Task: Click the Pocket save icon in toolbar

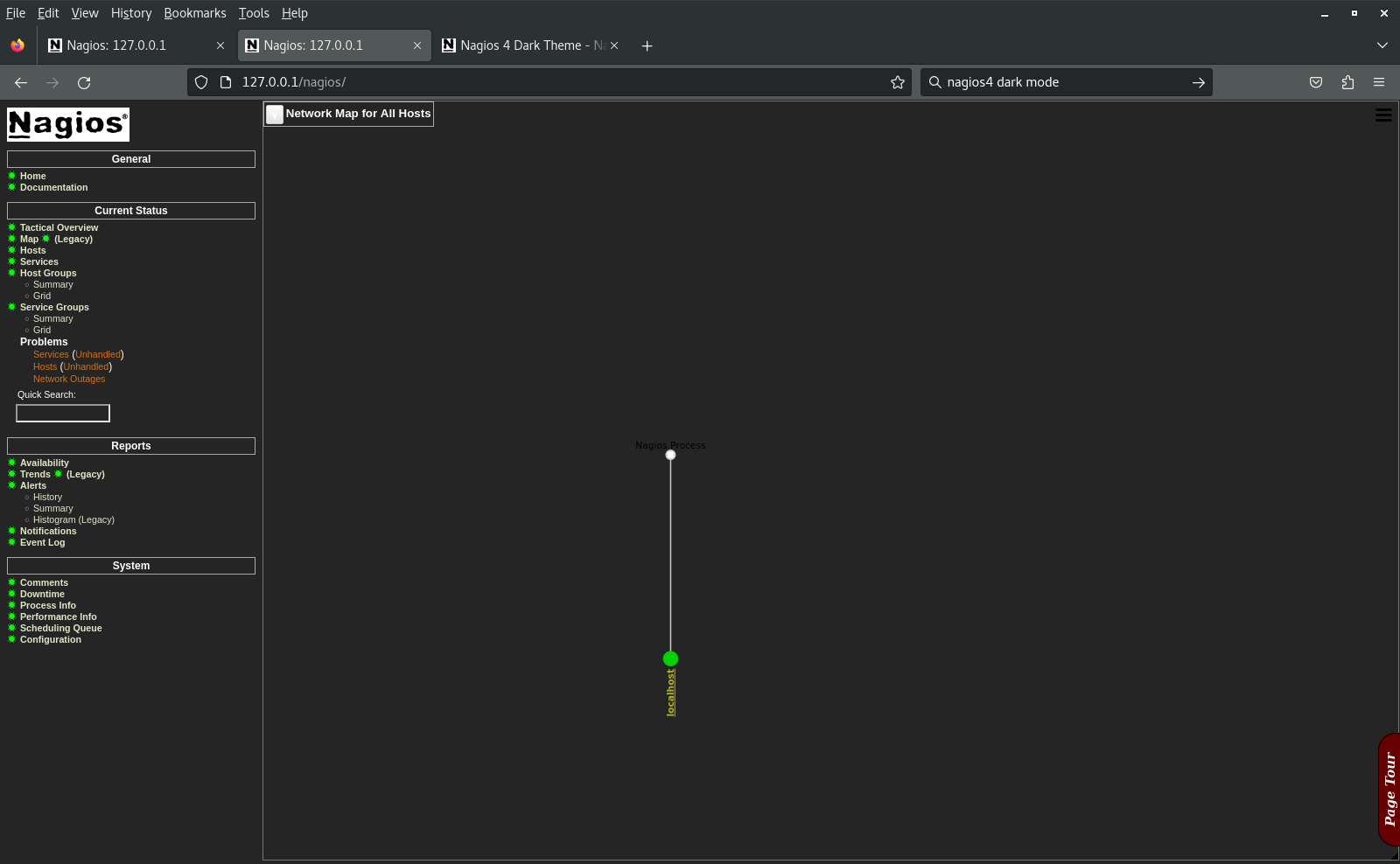Action: (1316, 82)
